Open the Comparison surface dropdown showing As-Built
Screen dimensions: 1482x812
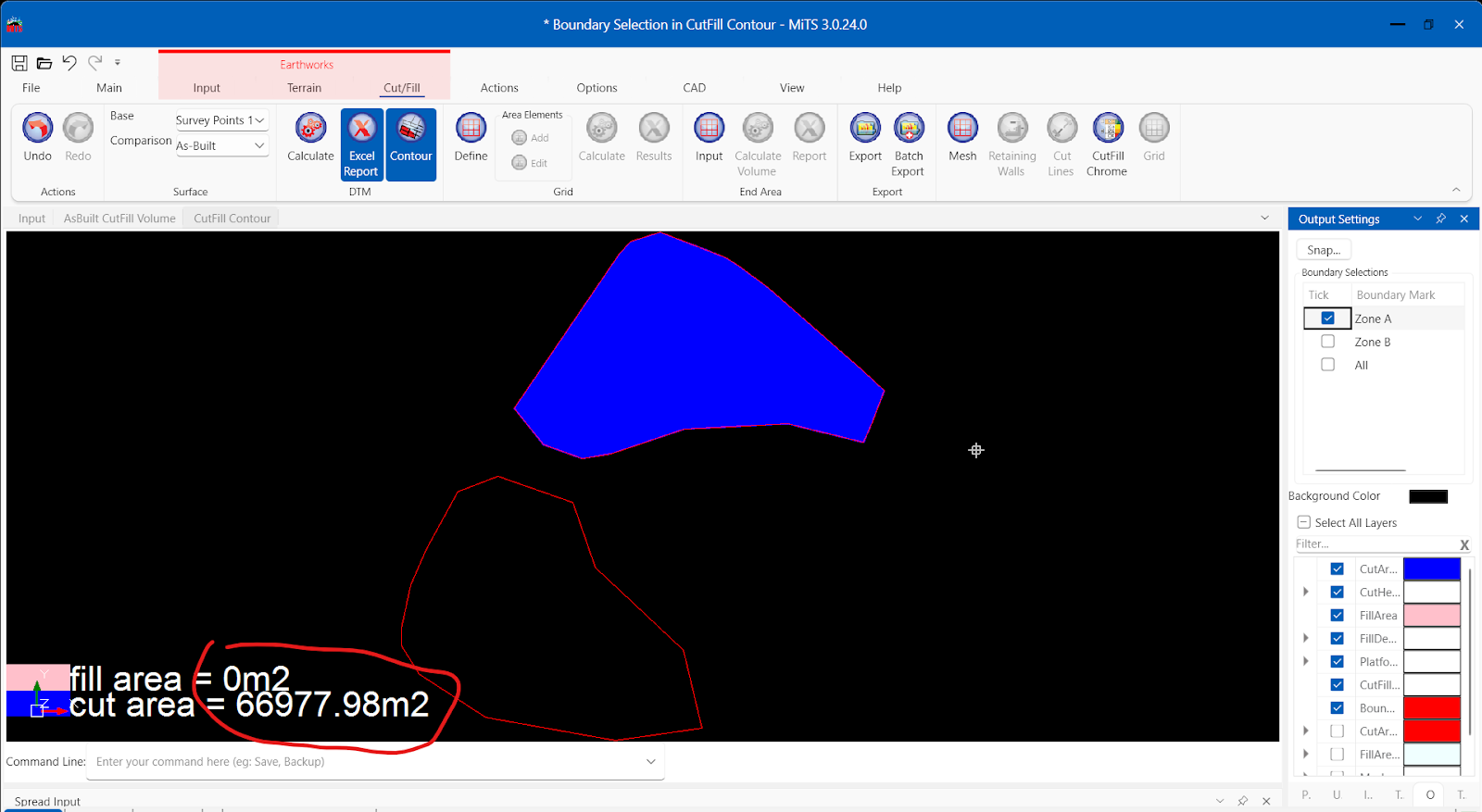click(221, 145)
